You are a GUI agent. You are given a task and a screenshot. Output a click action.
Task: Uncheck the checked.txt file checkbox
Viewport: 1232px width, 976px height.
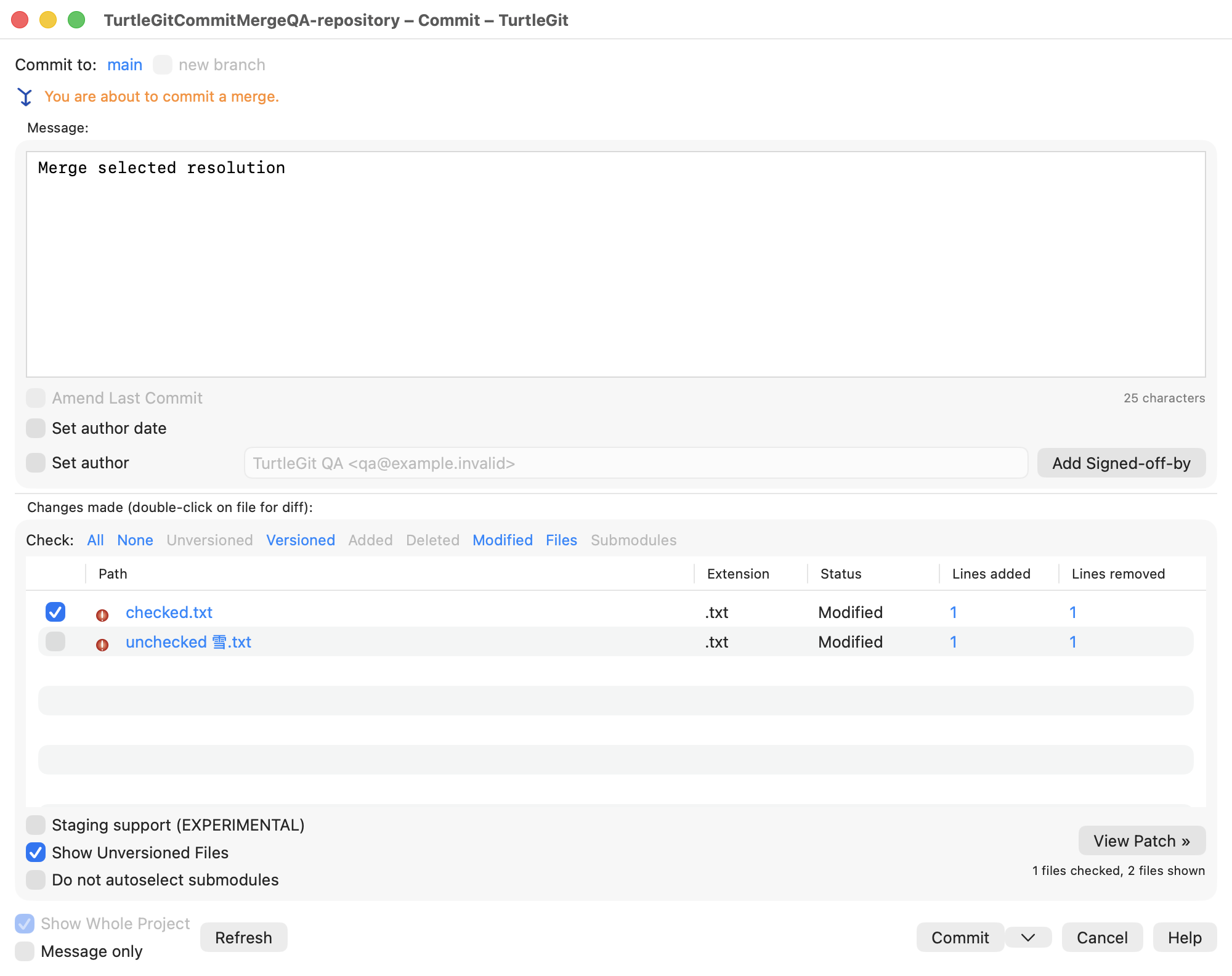click(x=55, y=612)
